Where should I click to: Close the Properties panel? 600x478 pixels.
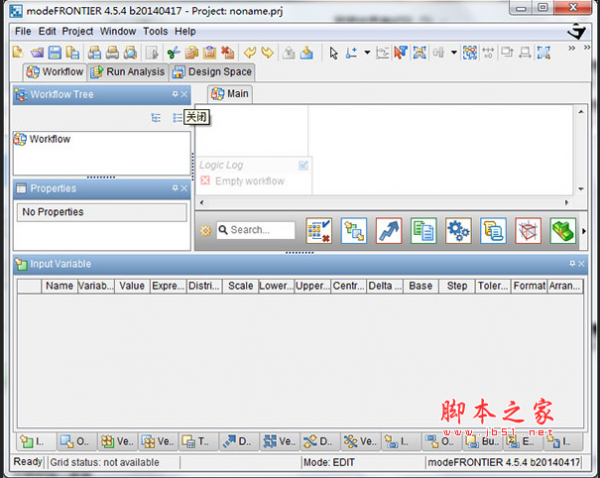click(x=184, y=188)
